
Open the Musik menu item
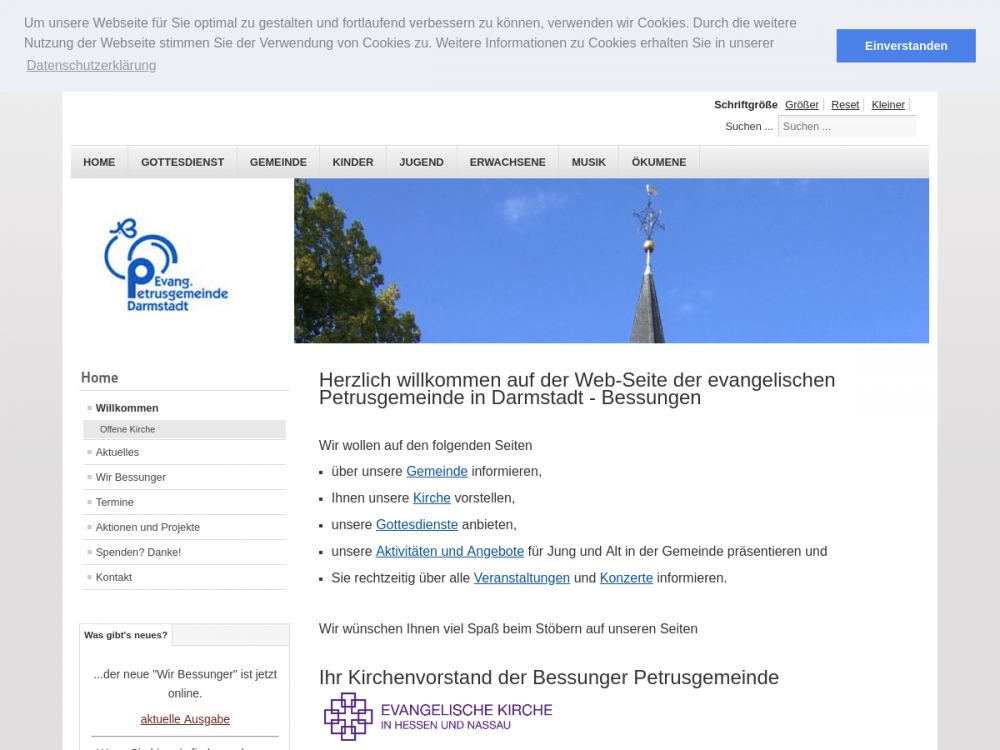coord(588,162)
